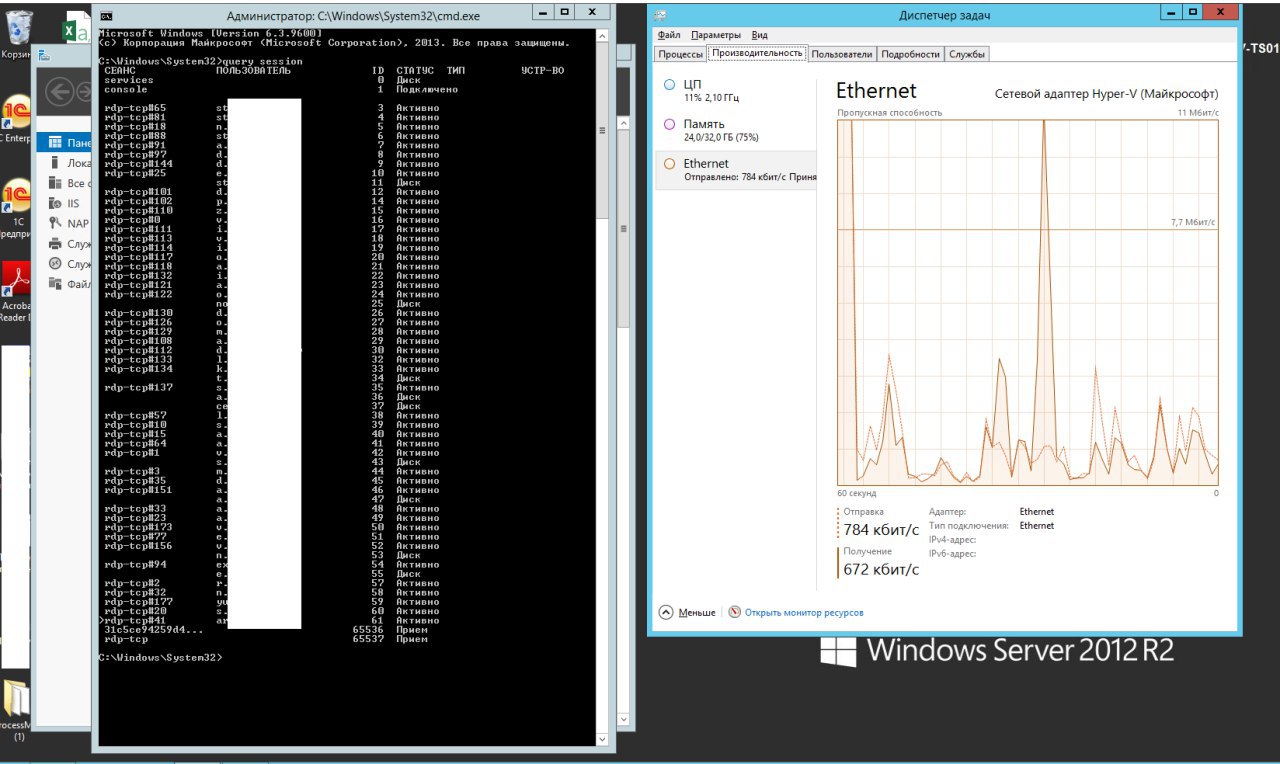Viewport: 1280px width, 764px height.
Task: Select the Память performance item
Action: [735, 130]
